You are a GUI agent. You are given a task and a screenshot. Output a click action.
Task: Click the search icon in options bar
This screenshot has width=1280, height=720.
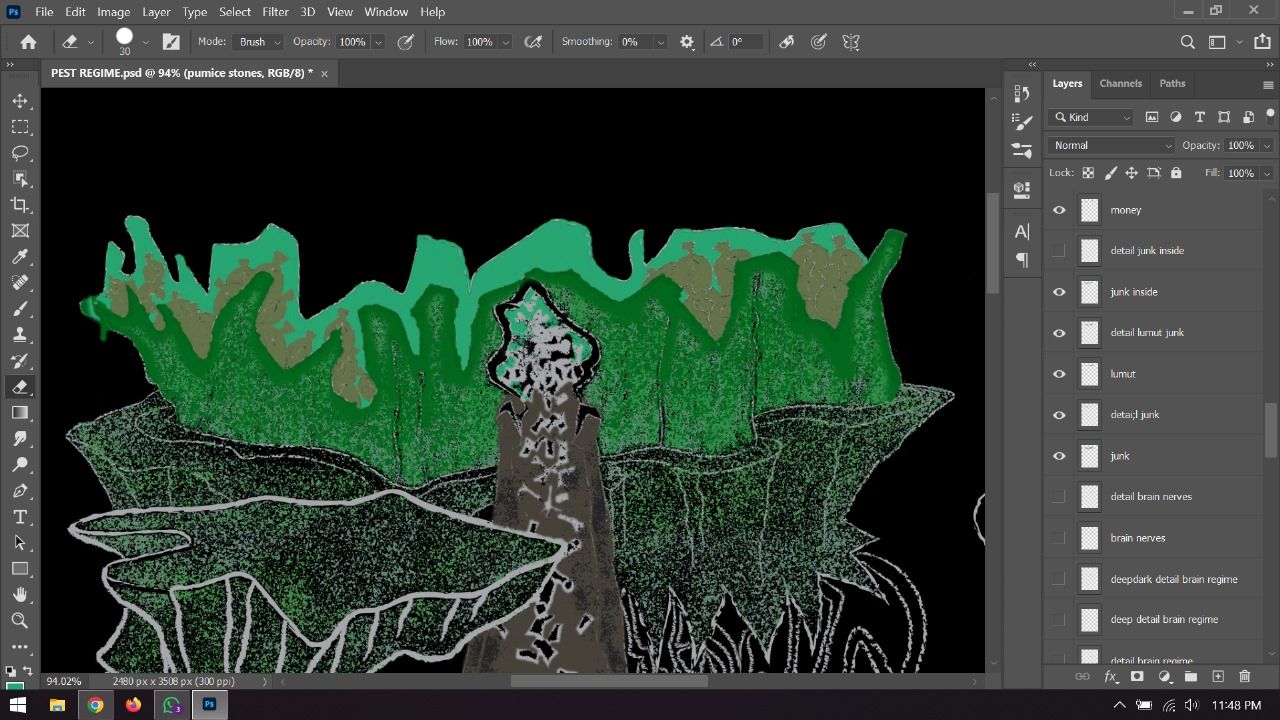coord(1188,42)
